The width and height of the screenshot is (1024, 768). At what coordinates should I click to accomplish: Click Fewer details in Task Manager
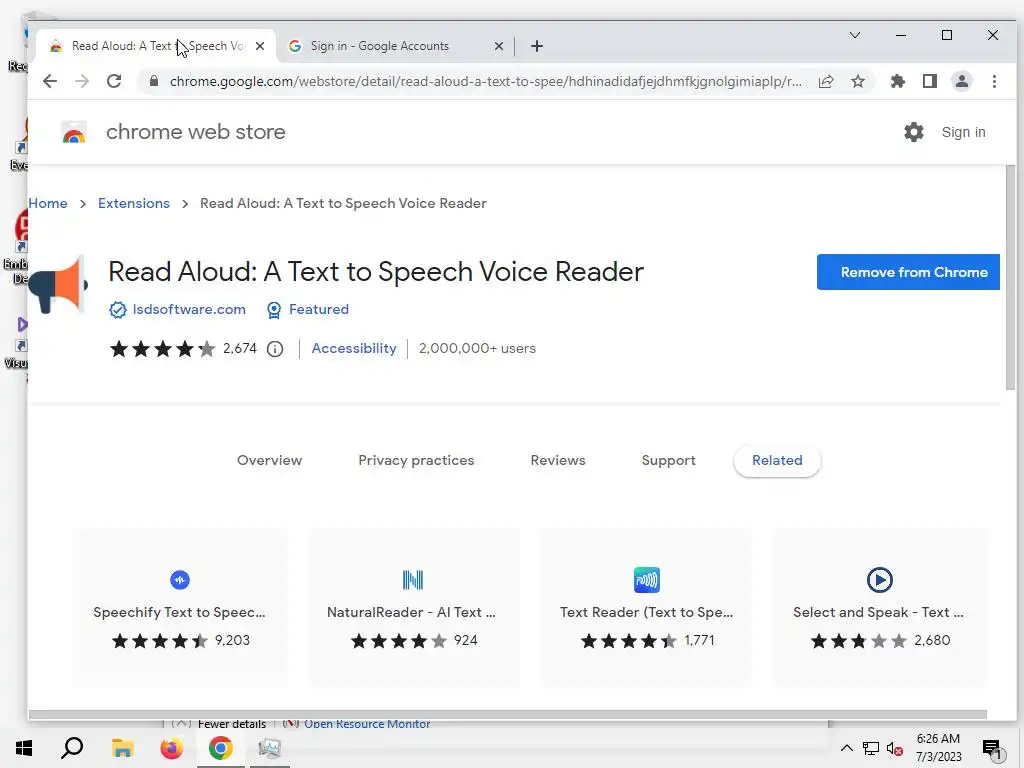(232, 724)
